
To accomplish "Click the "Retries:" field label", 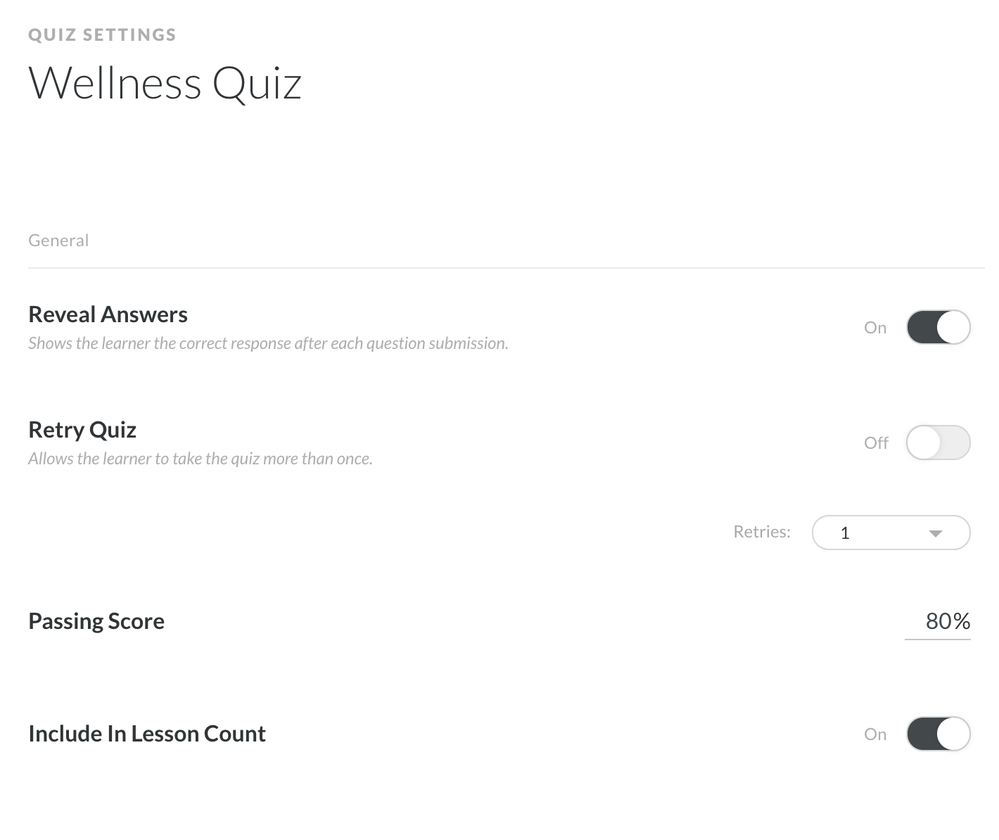I will (x=762, y=532).
